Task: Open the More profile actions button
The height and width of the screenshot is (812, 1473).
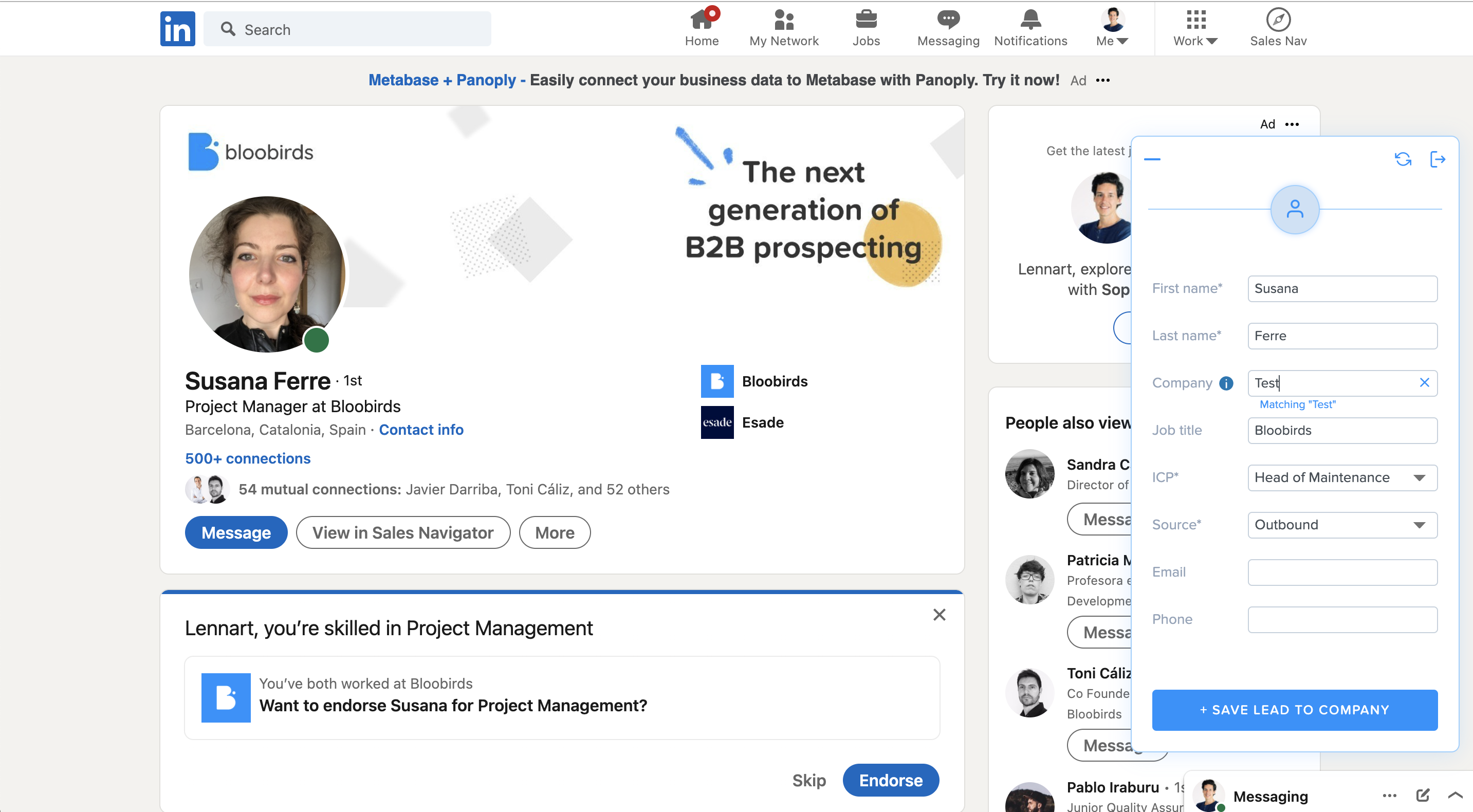Action: tap(554, 532)
